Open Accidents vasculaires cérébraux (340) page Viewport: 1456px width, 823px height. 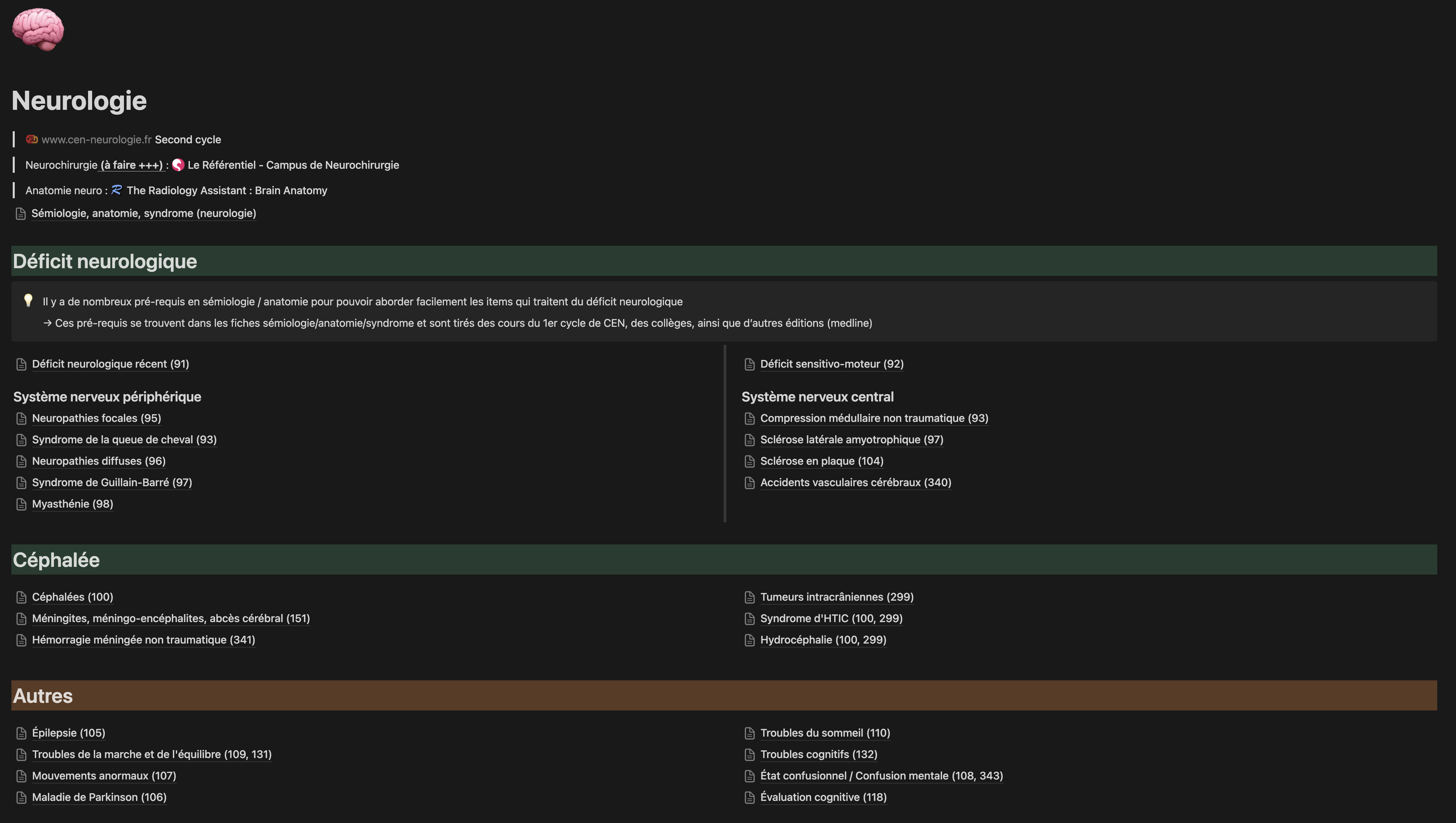click(855, 483)
